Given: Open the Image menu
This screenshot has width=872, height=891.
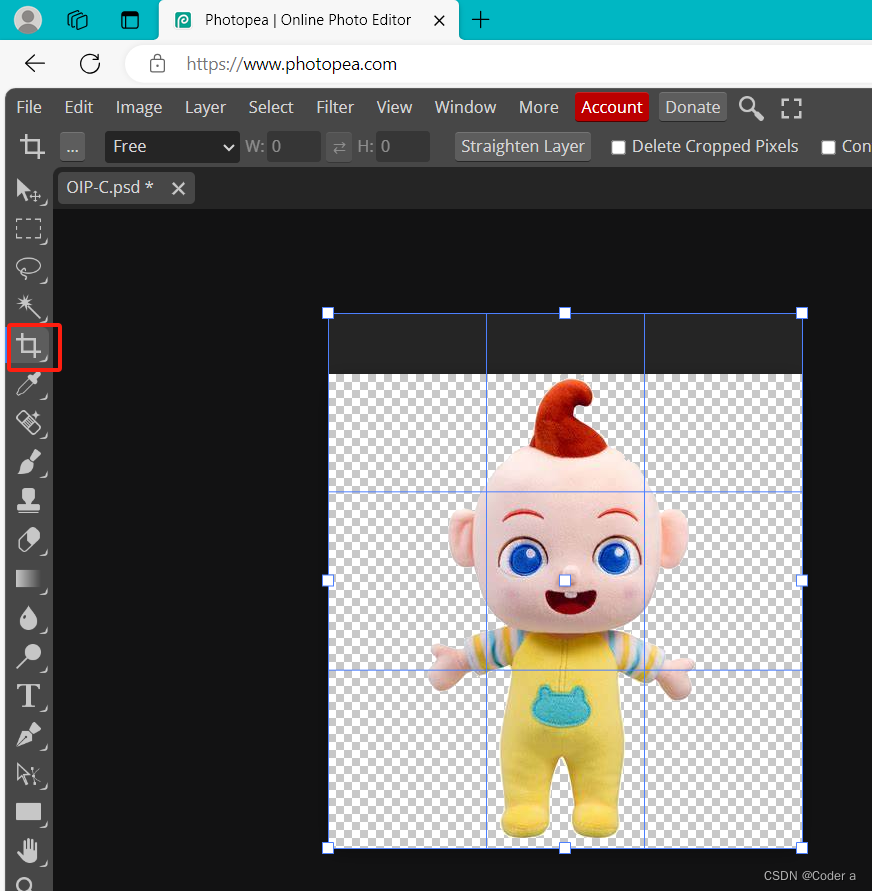Looking at the screenshot, I should point(139,107).
